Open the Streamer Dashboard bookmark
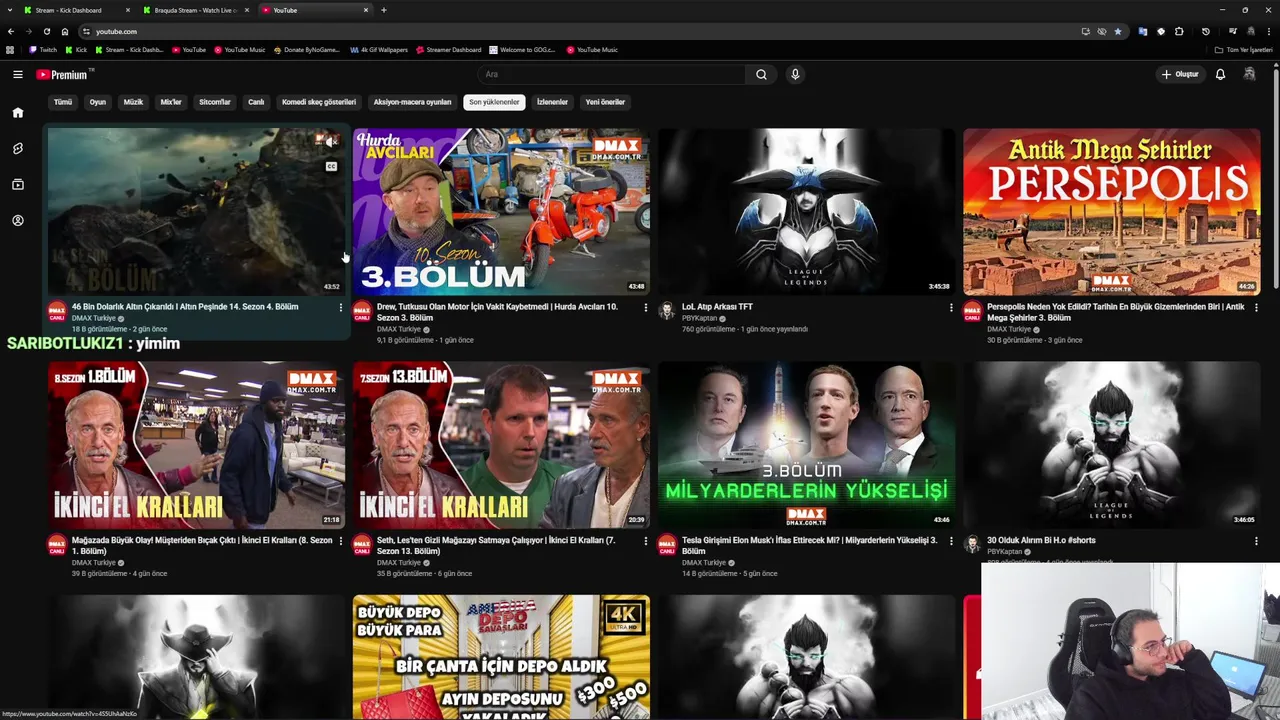The image size is (1280, 720). coord(450,50)
